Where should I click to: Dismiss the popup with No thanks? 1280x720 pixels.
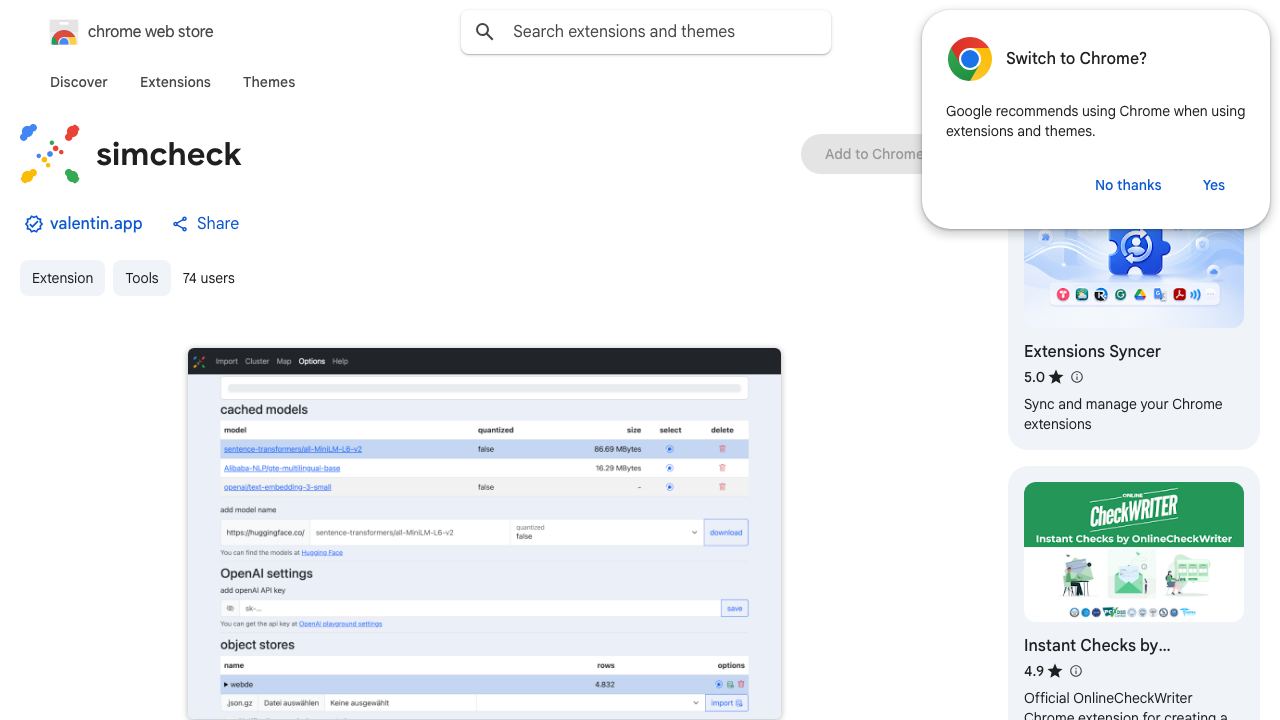[1128, 185]
